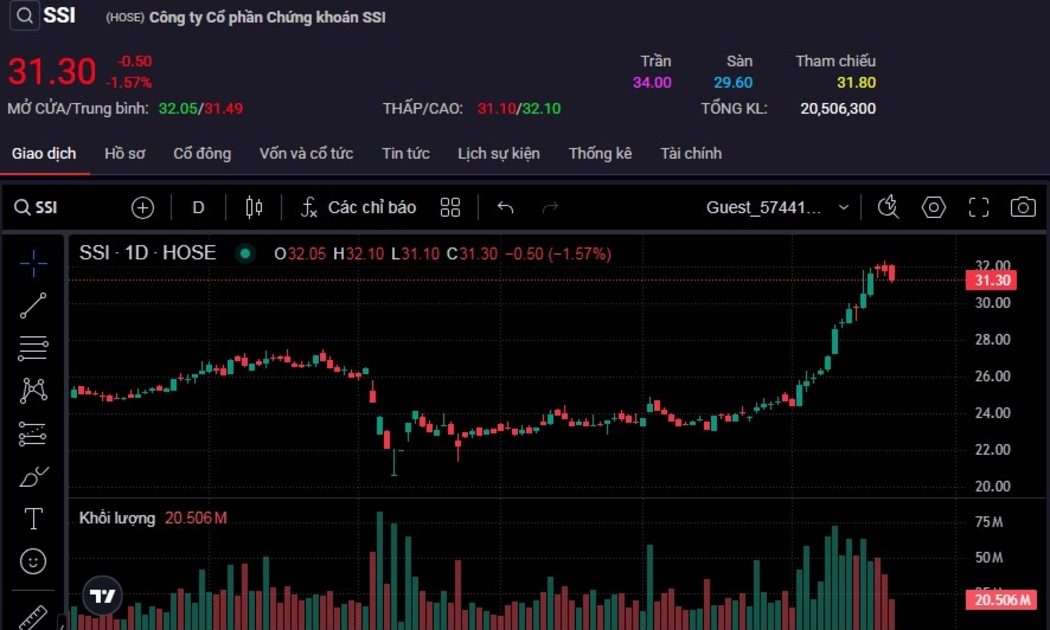Image resolution: width=1050 pixels, height=630 pixels.
Task: Take a chart snapshot with camera icon
Action: pyautogui.click(x=1022, y=207)
